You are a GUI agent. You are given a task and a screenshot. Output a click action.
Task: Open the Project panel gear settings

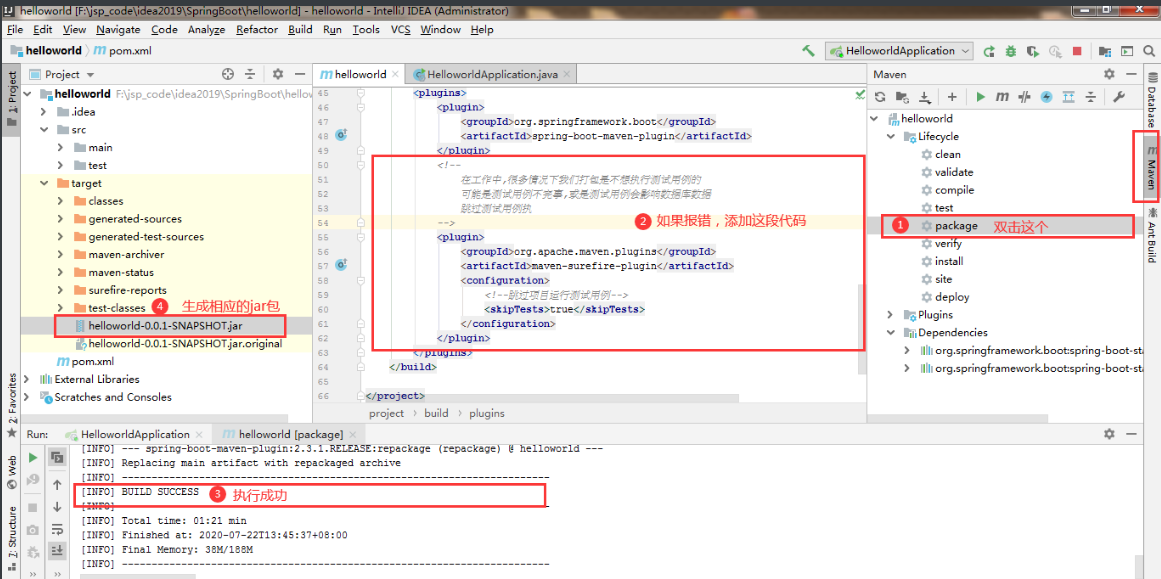[x=278, y=74]
